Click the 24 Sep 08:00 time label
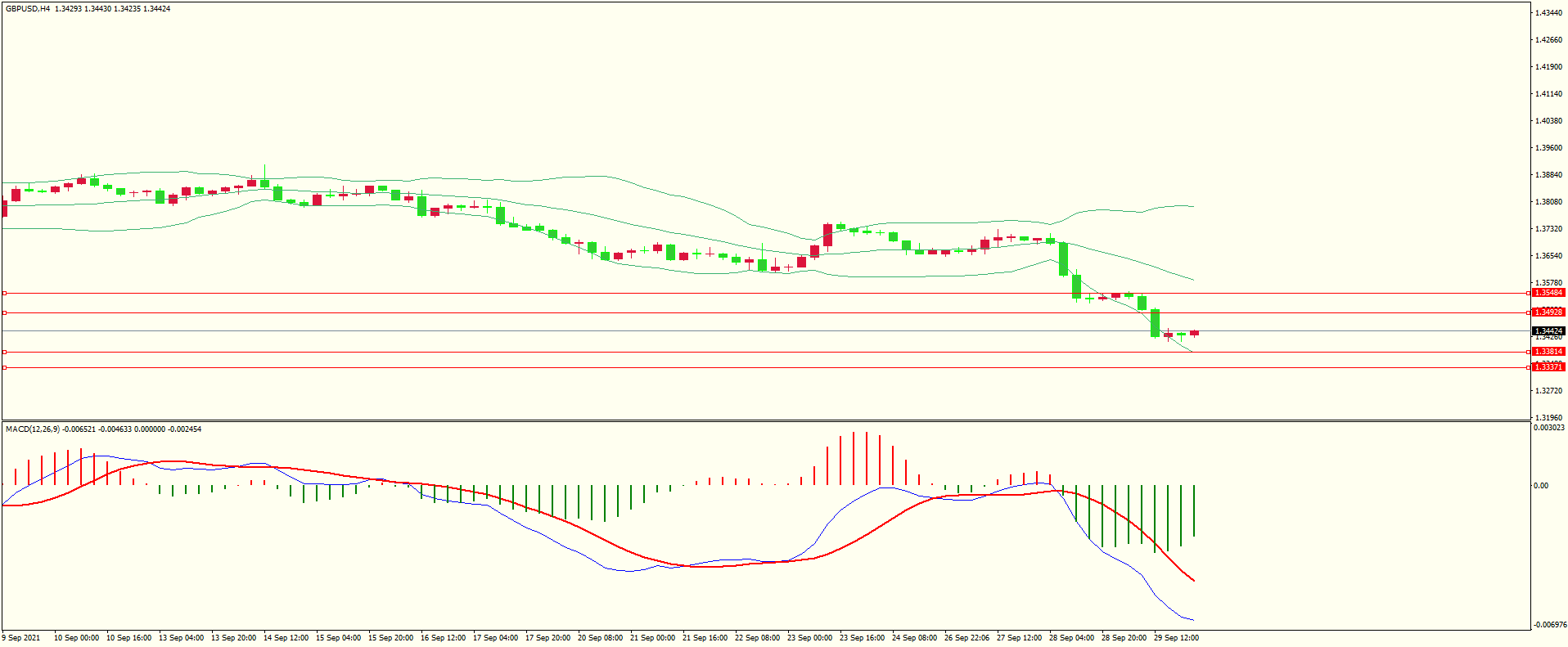 pos(914,638)
